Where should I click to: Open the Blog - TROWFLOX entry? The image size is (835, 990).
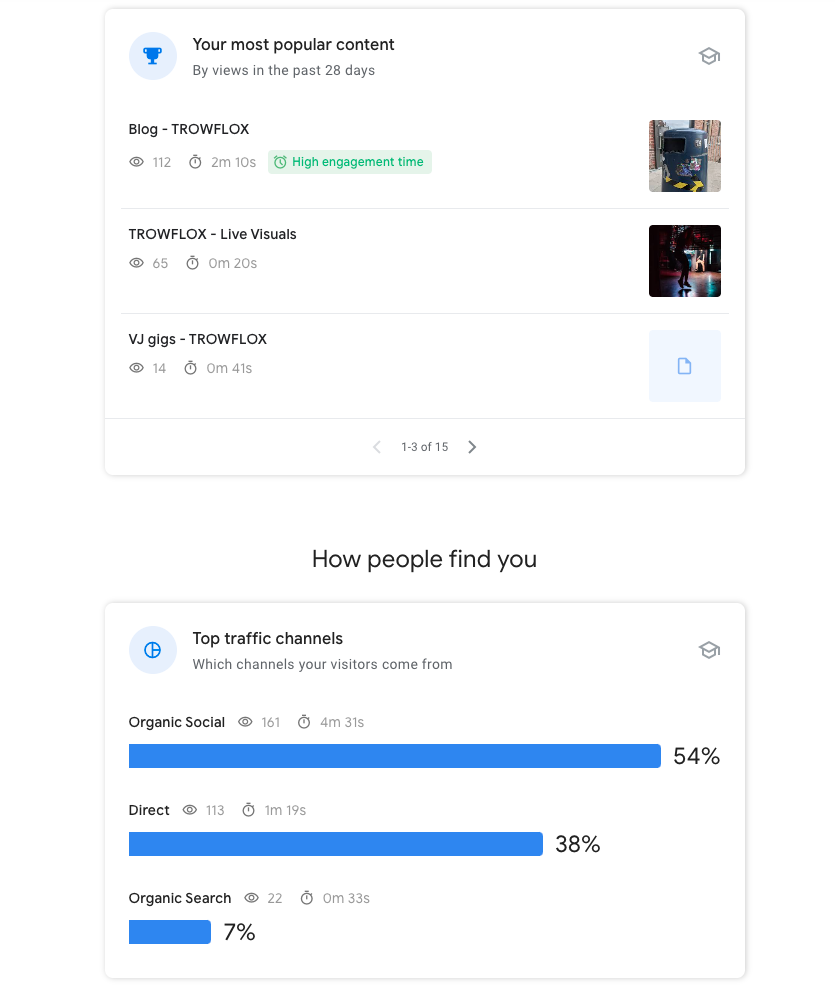pyautogui.click(x=189, y=129)
